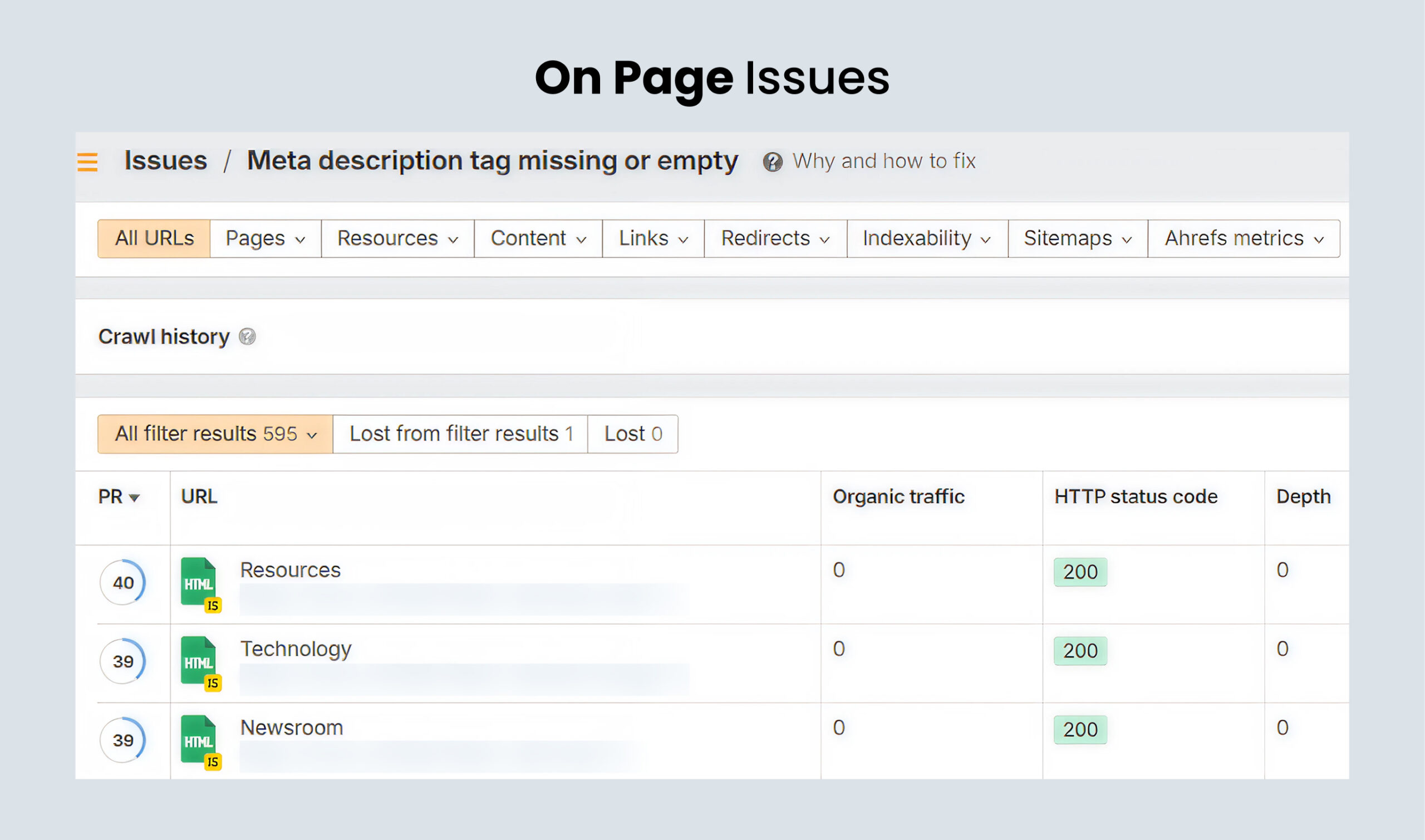Open the Indexability filter dropdown

tap(926, 238)
